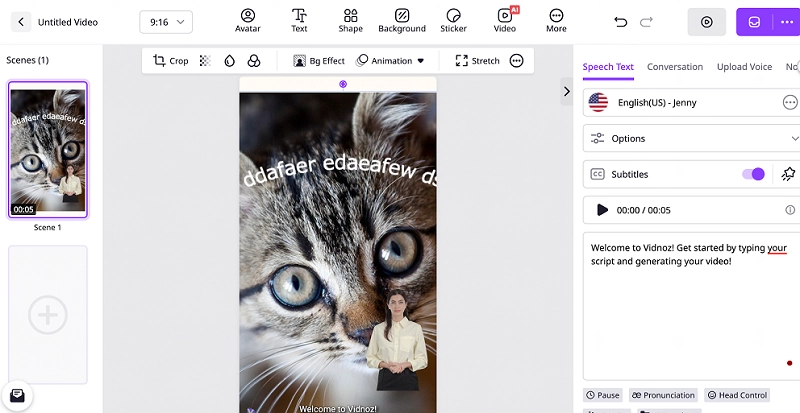
Task: Collapse the right panel with the arrow
Action: click(566, 91)
